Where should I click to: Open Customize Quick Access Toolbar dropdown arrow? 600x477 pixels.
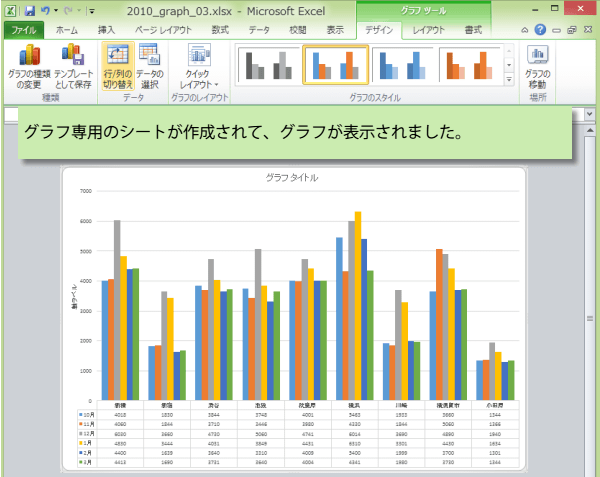(x=92, y=11)
